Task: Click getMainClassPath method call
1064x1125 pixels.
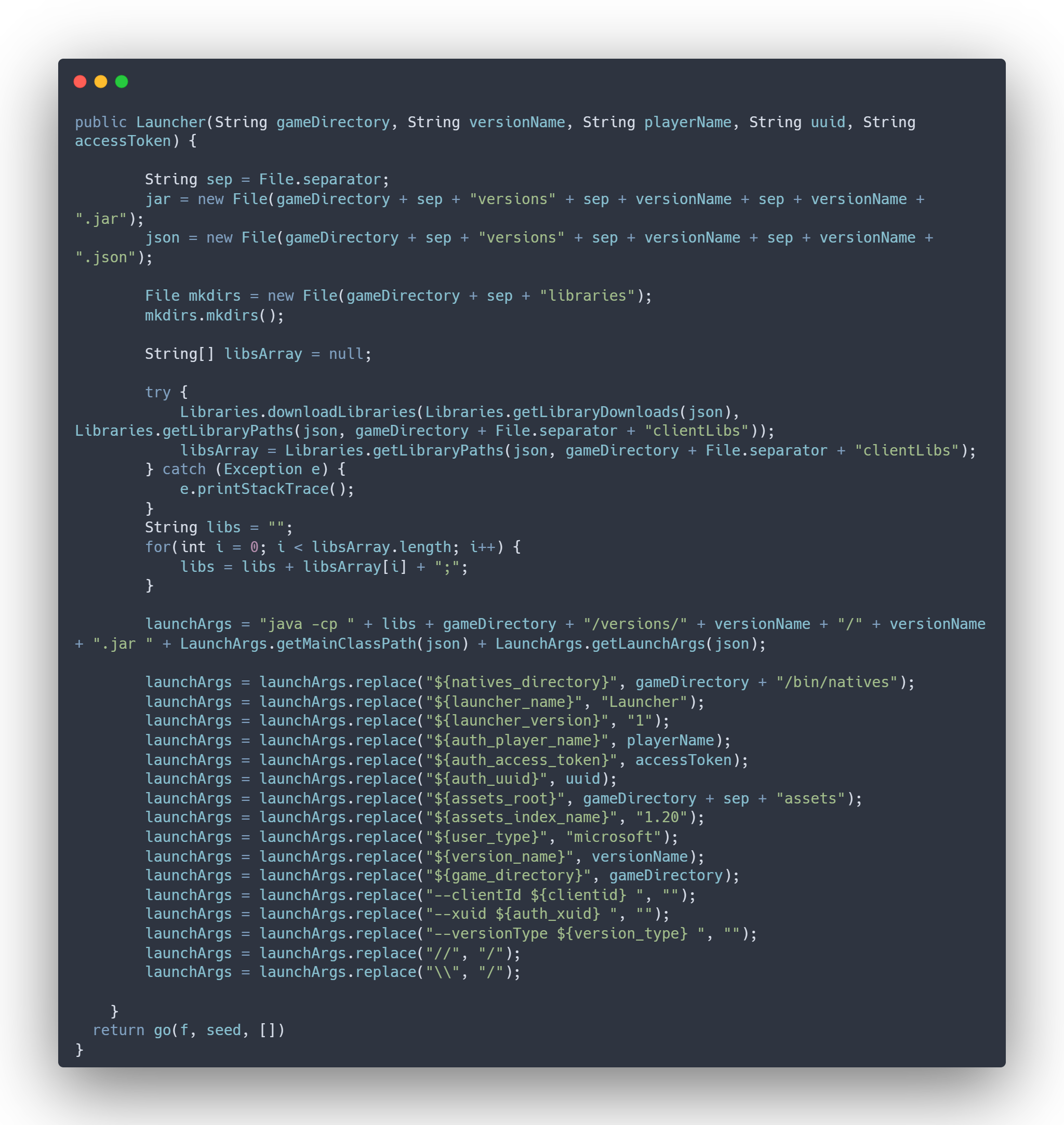Action: pos(346,644)
